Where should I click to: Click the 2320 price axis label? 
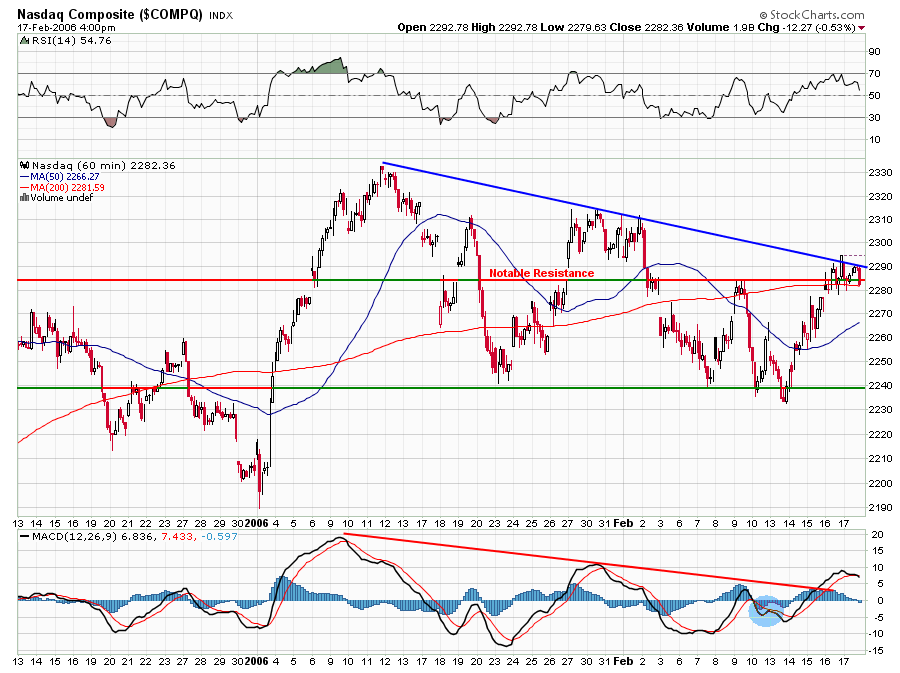coord(880,197)
